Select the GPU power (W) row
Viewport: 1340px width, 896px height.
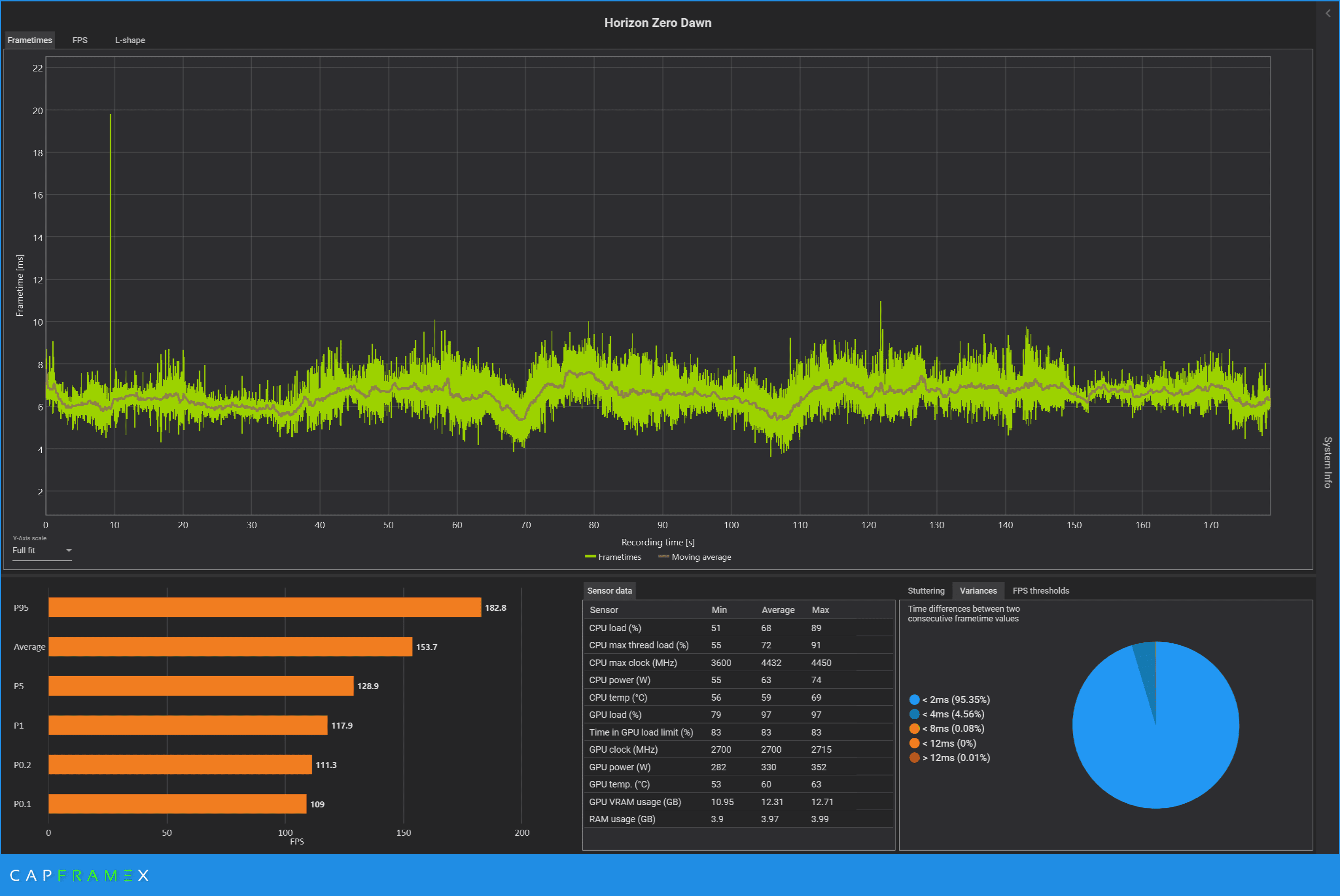pos(738,768)
